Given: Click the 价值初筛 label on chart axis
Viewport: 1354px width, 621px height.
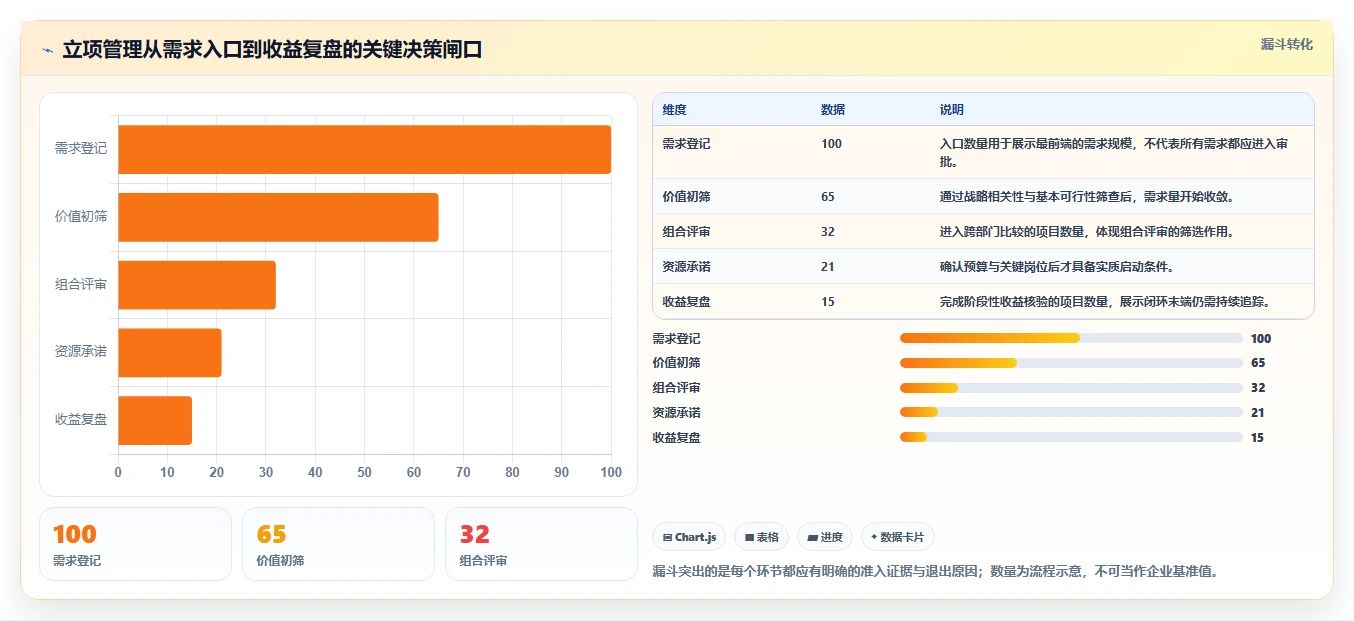Looking at the screenshot, I should pos(81,217).
